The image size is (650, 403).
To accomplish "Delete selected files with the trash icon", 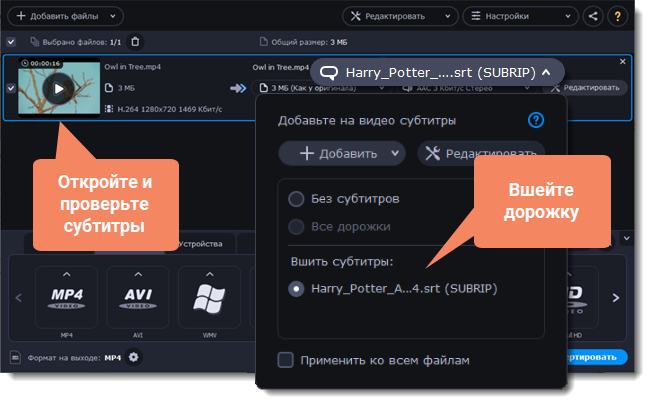I will coord(136,41).
